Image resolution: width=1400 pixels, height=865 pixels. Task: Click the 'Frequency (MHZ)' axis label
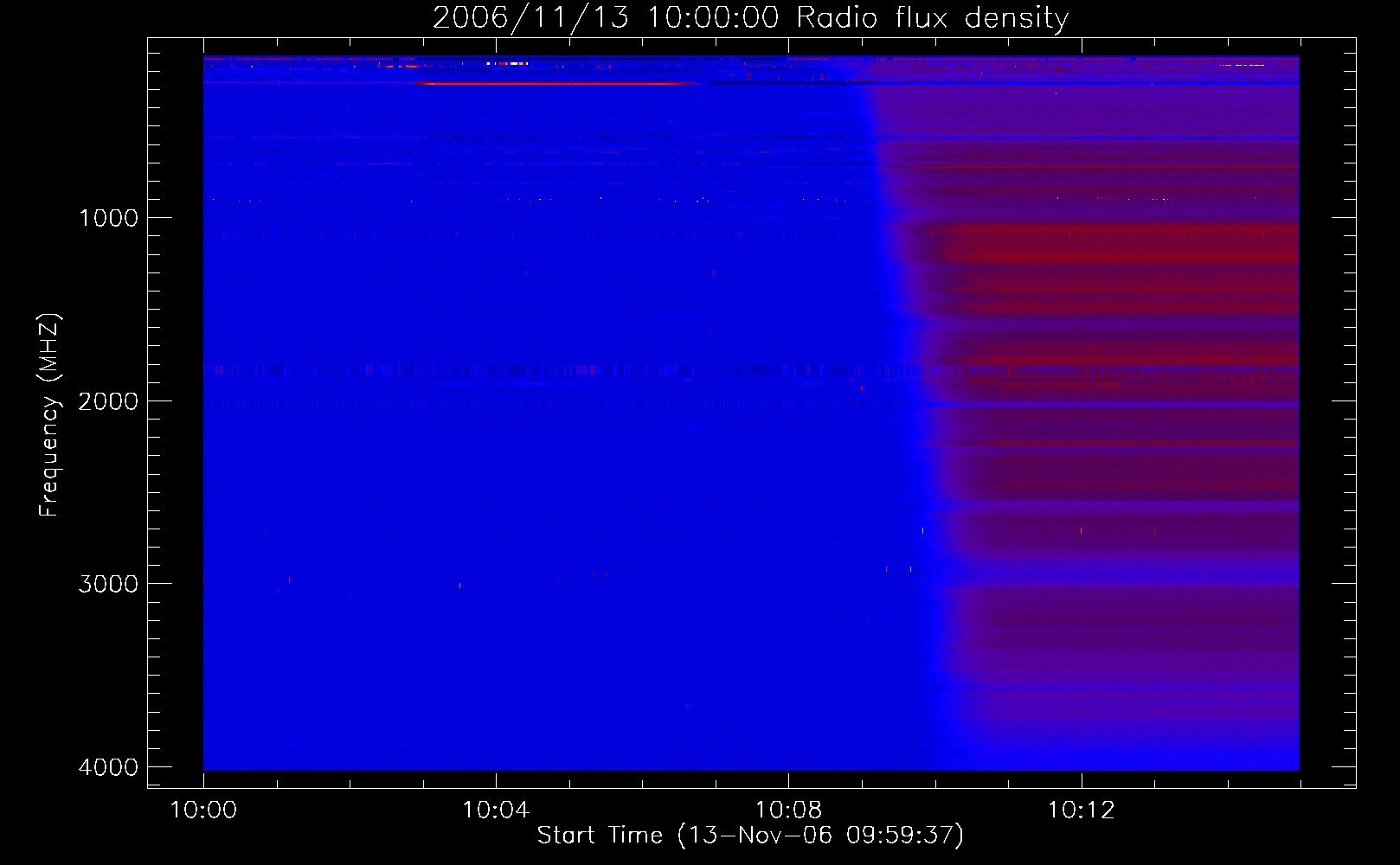click(x=50, y=415)
